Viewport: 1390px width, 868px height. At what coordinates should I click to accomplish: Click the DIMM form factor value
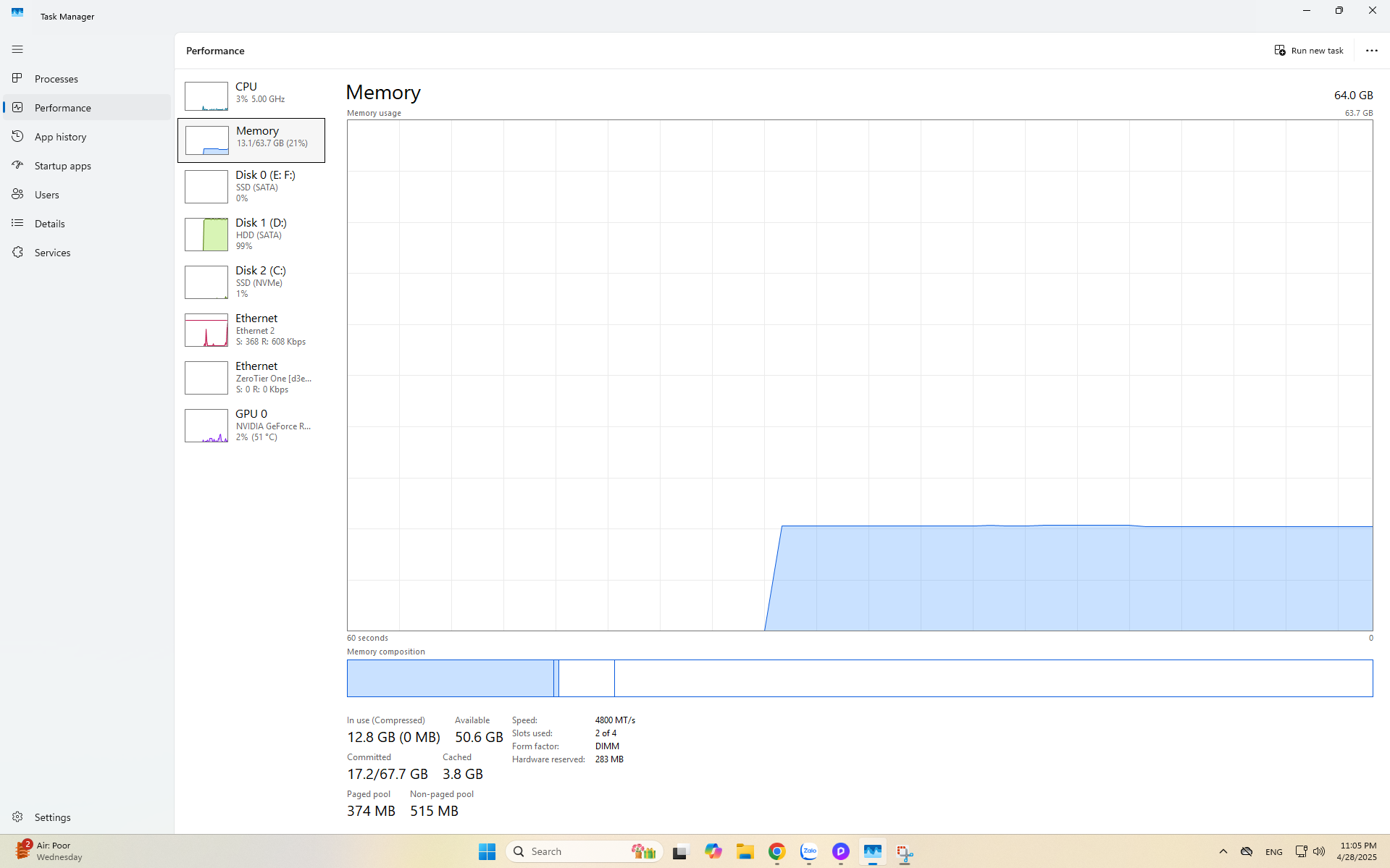[607, 746]
